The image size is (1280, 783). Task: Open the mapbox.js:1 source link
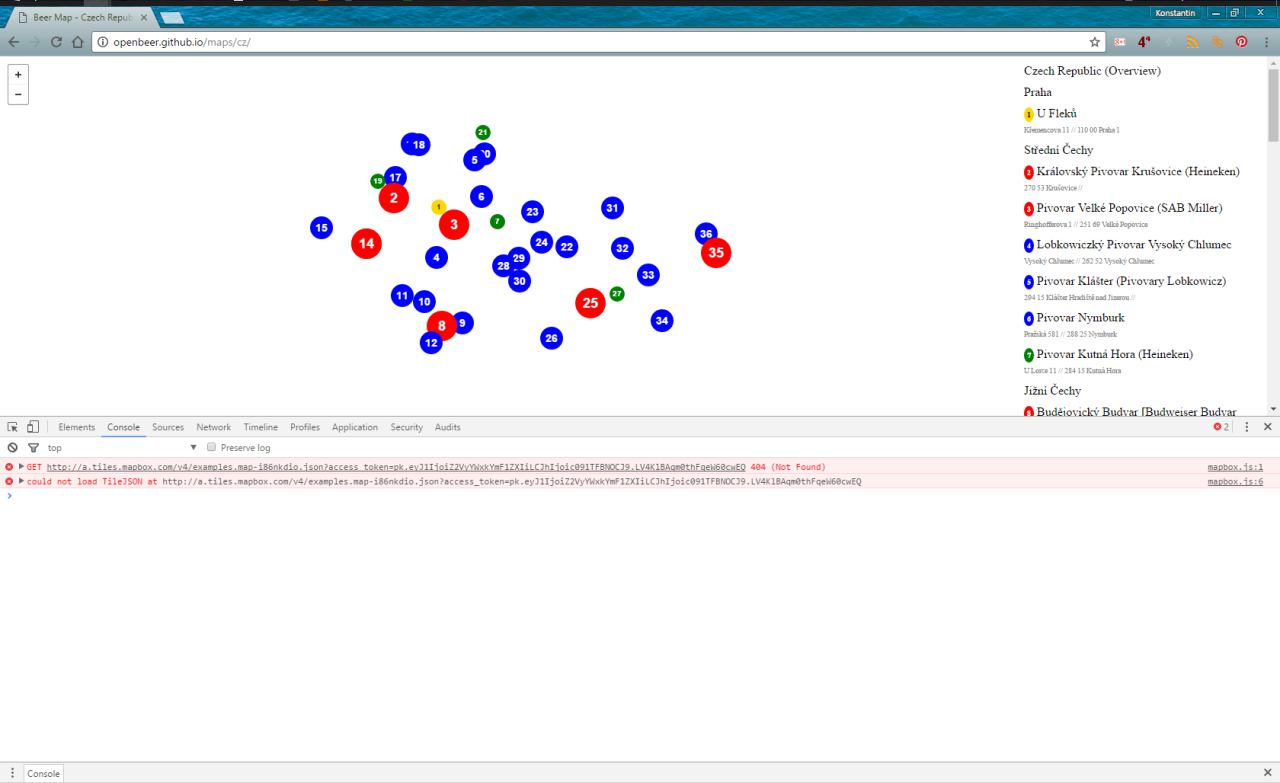point(1235,467)
